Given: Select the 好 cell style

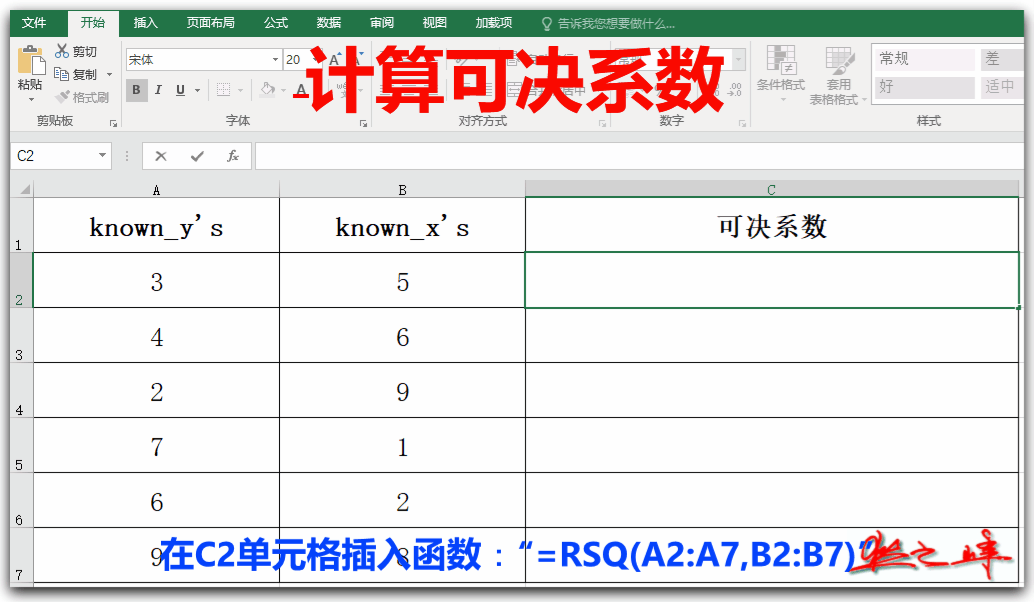Looking at the screenshot, I should (924, 86).
